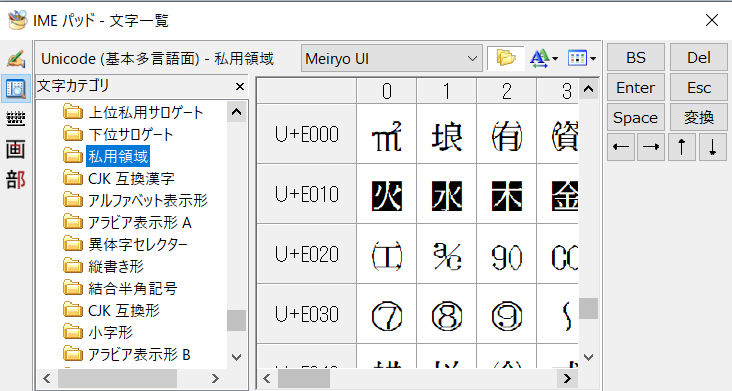Screen dimensions: 732x391
Task: Click character grid scroll up arrow
Action: tap(589, 89)
